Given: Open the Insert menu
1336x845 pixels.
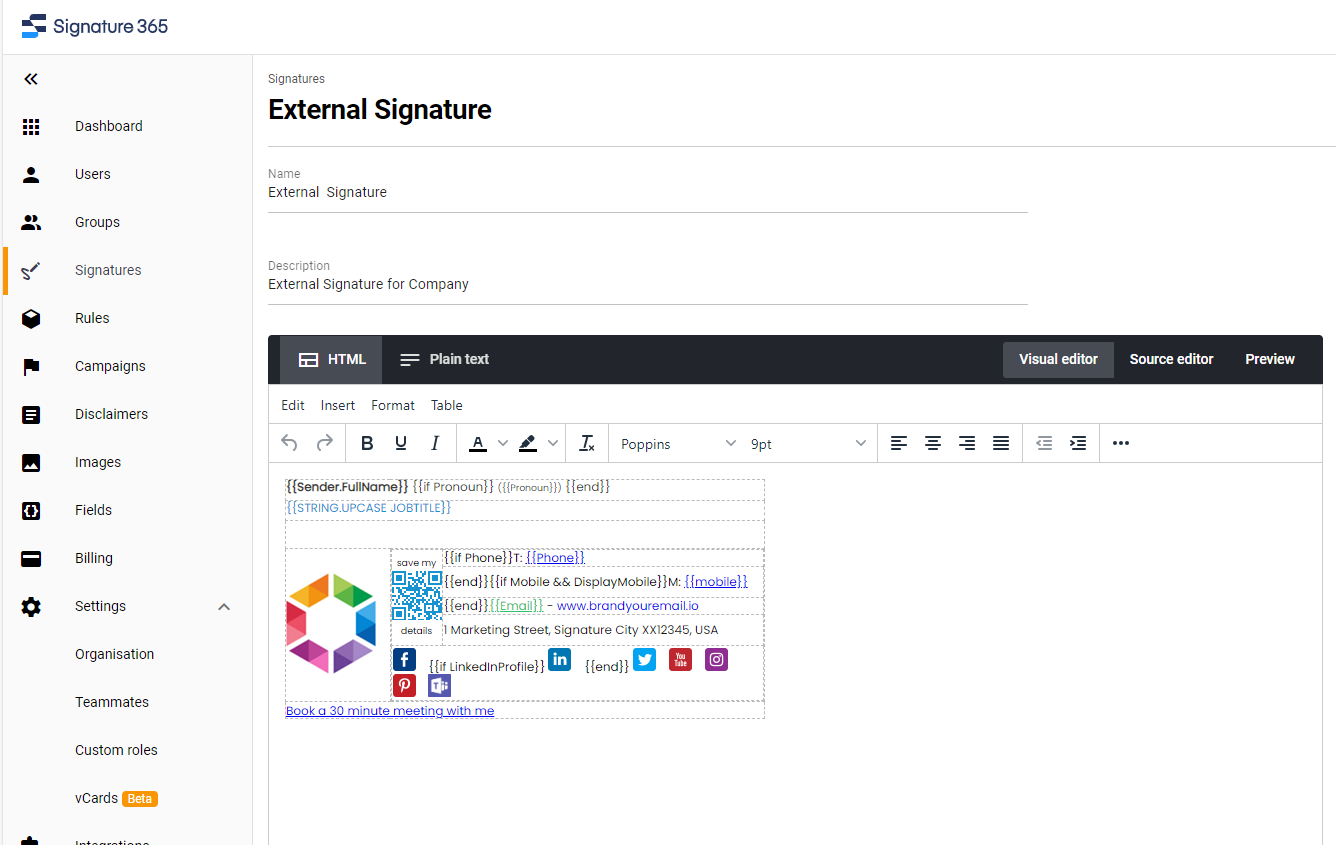Looking at the screenshot, I should 338,405.
